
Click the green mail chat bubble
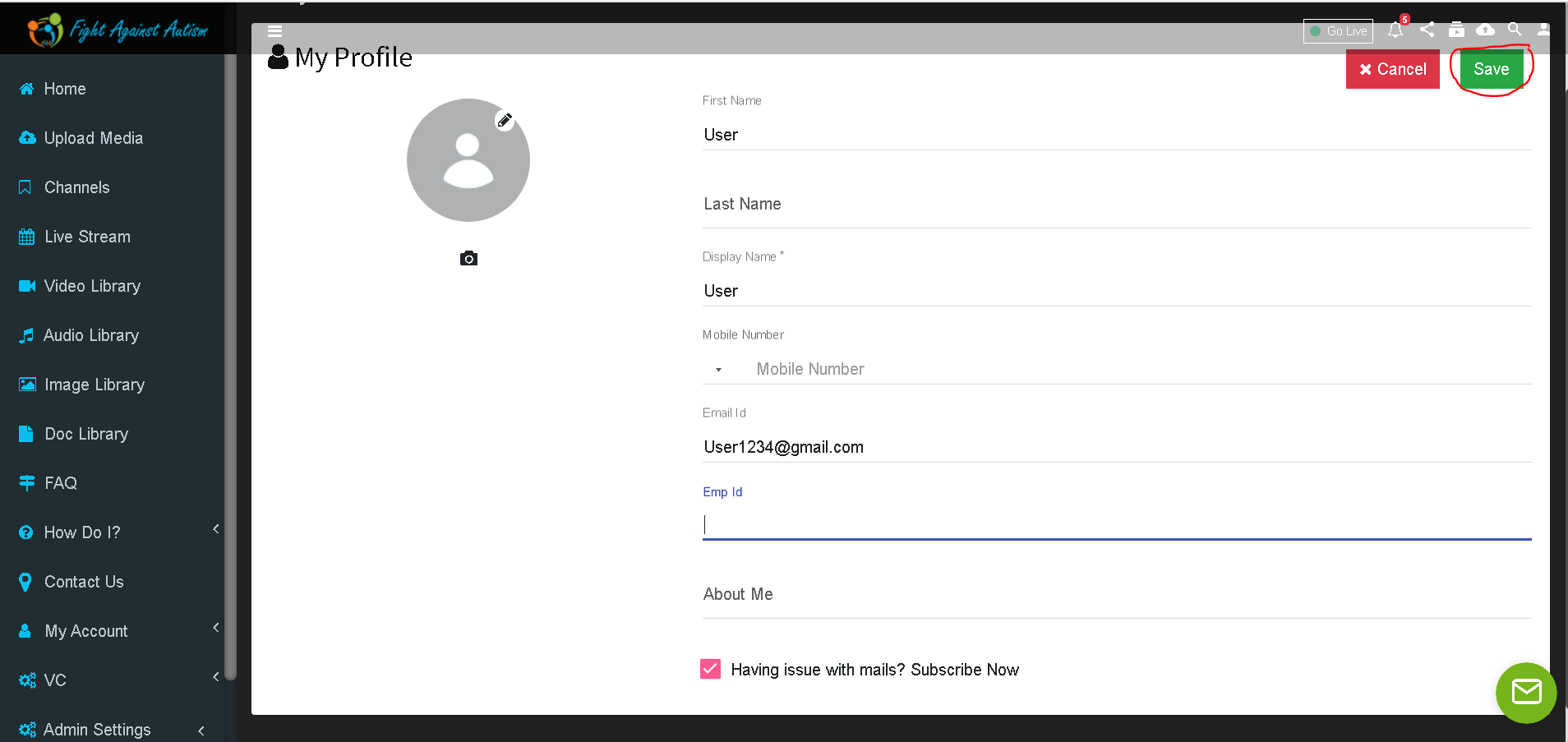click(1526, 693)
